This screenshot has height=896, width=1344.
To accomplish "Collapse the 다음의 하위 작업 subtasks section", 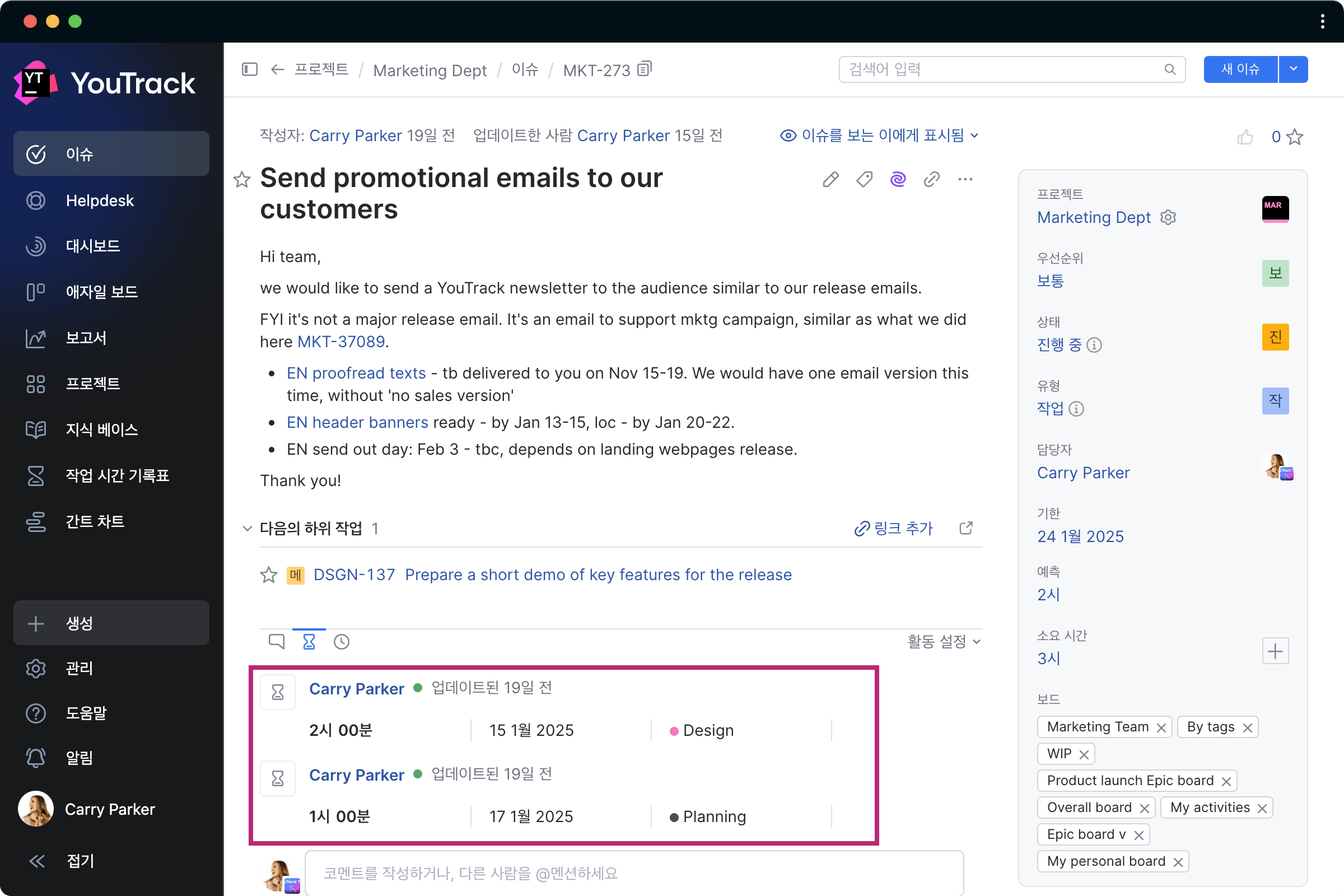I will coord(248,528).
